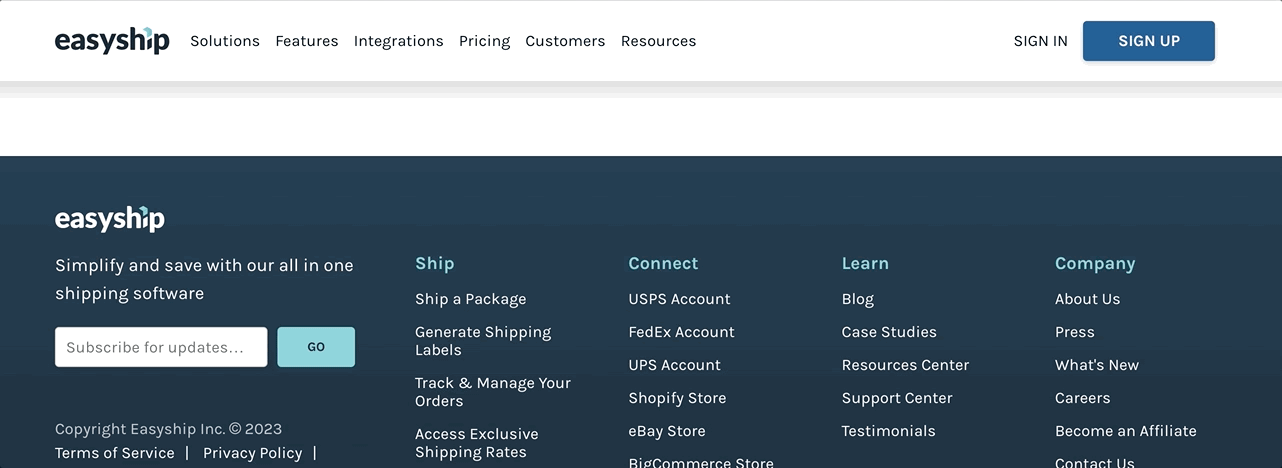
Task: Open the Privacy Policy link
Action: [x=252, y=453]
